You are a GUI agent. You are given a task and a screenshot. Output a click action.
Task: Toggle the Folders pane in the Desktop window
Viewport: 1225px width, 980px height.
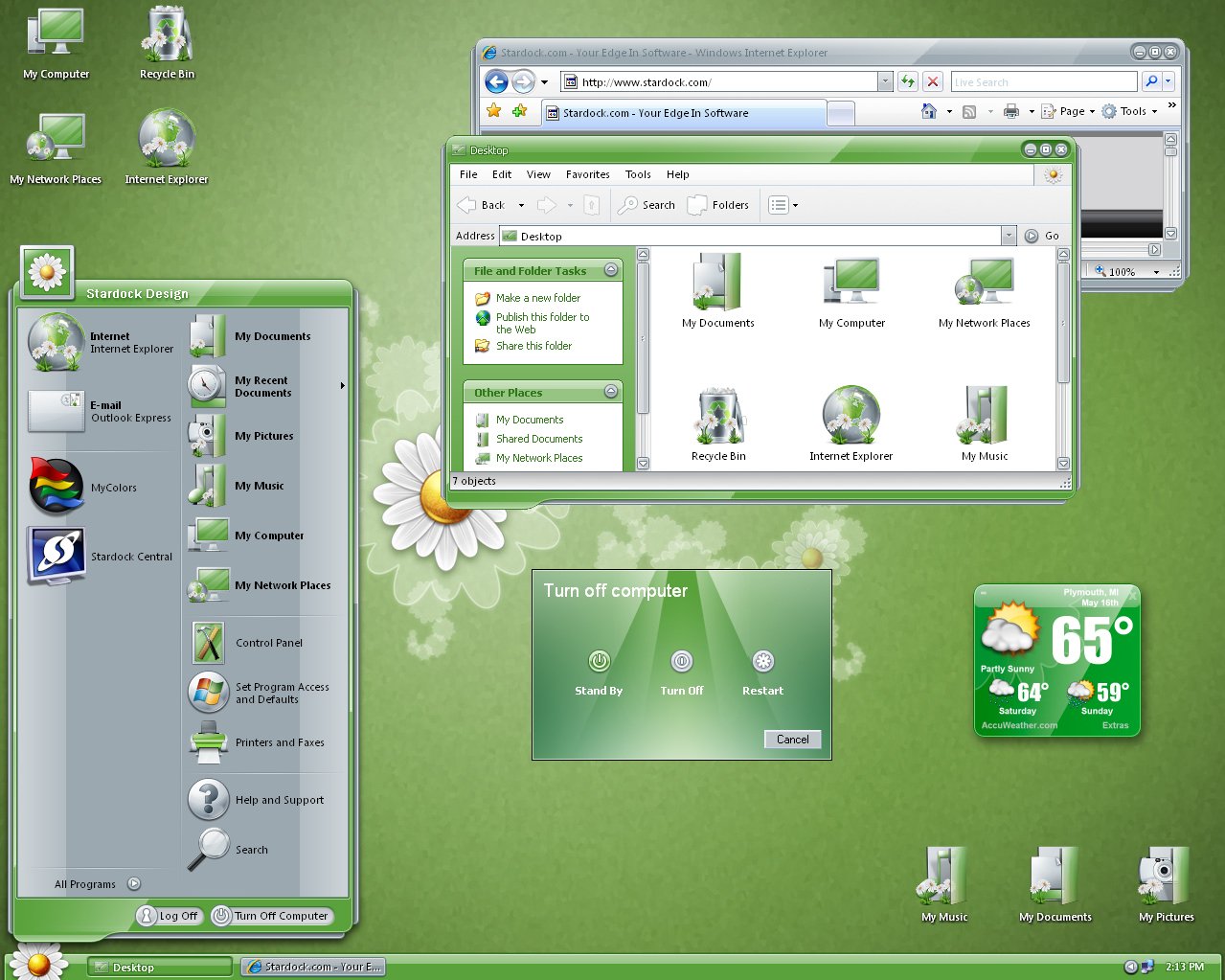point(718,205)
